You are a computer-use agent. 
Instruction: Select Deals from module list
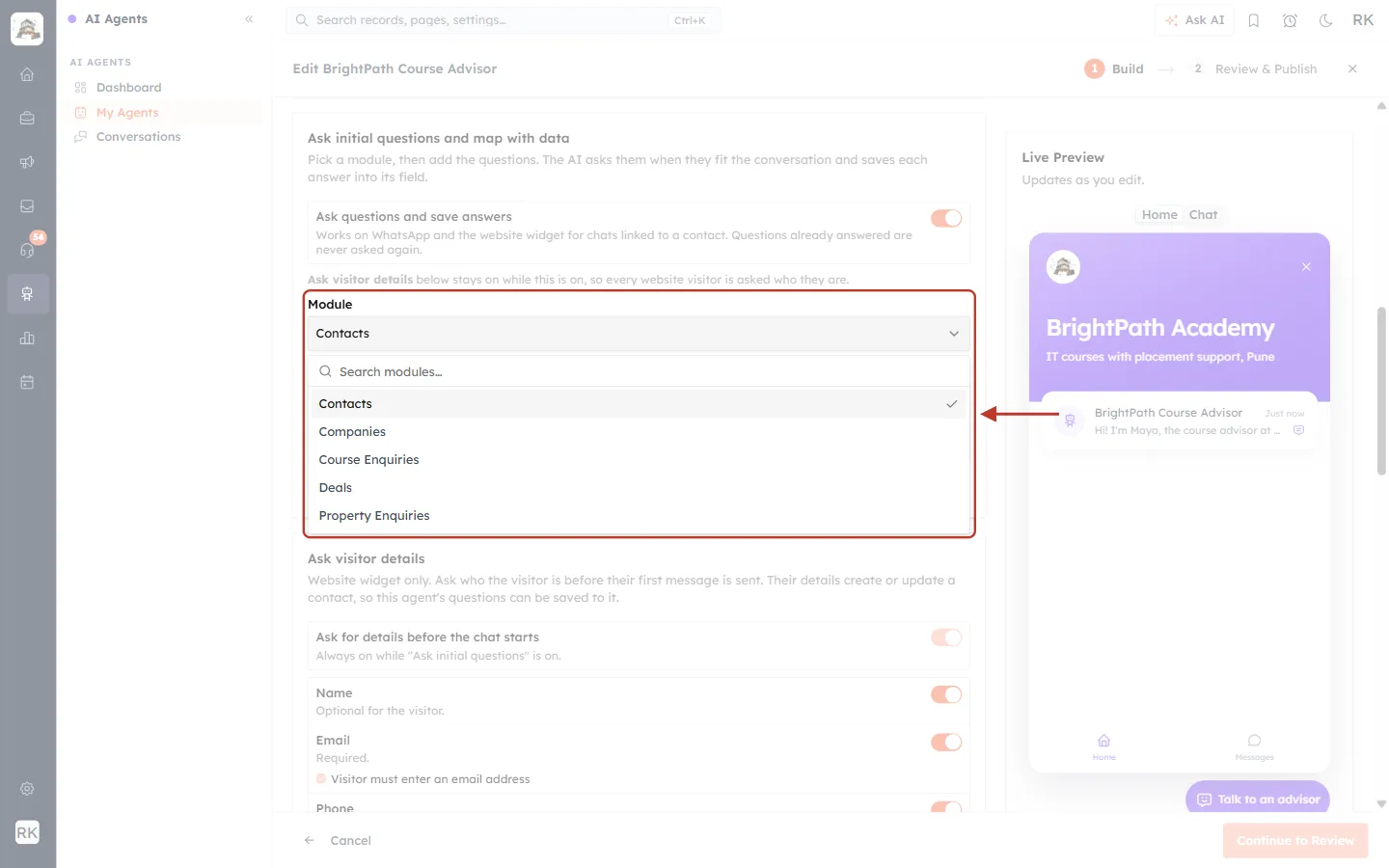point(639,488)
